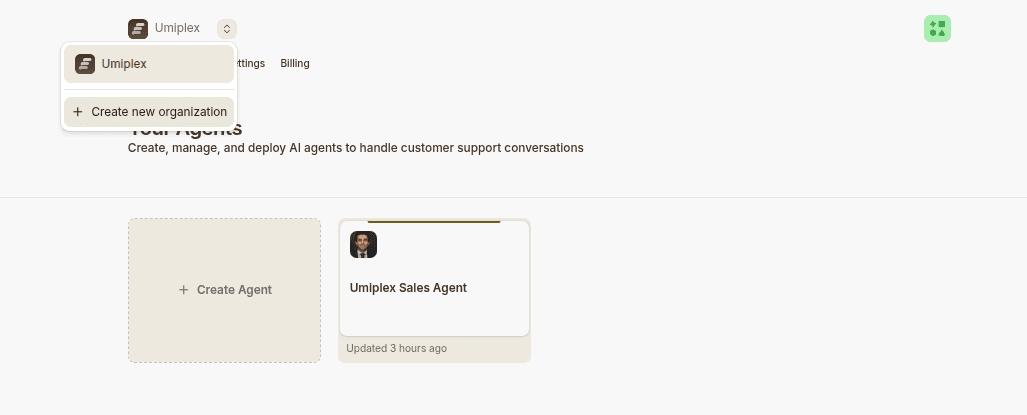The width and height of the screenshot is (1027, 415).
Task: Toggle the organization switcher chevron button
Action: tap(227, 29)
